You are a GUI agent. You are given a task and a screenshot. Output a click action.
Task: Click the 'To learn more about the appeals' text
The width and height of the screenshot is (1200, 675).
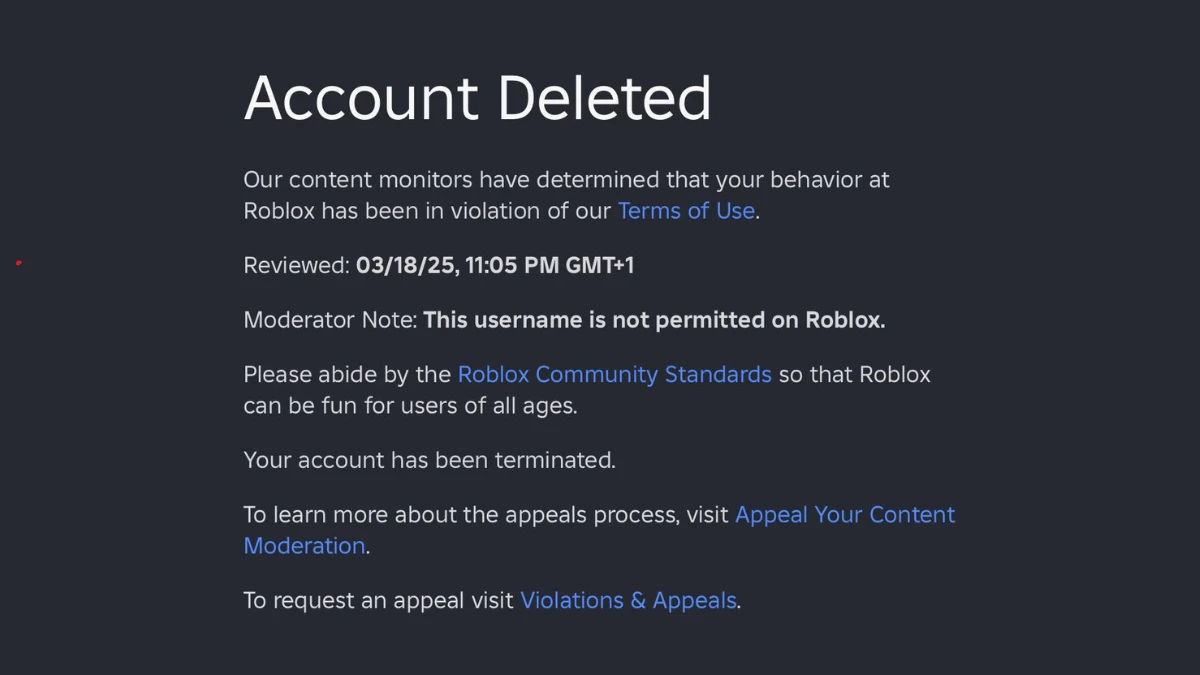tap(486, 515)
